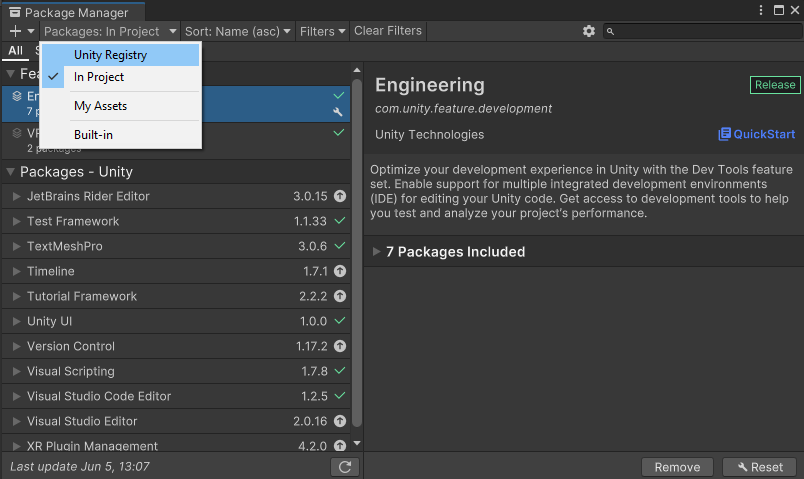The height and width of the screenshot is (479, 804).
Task: Click the refresh package list icon
Action: pyautogui.click(x=345, y=467)
